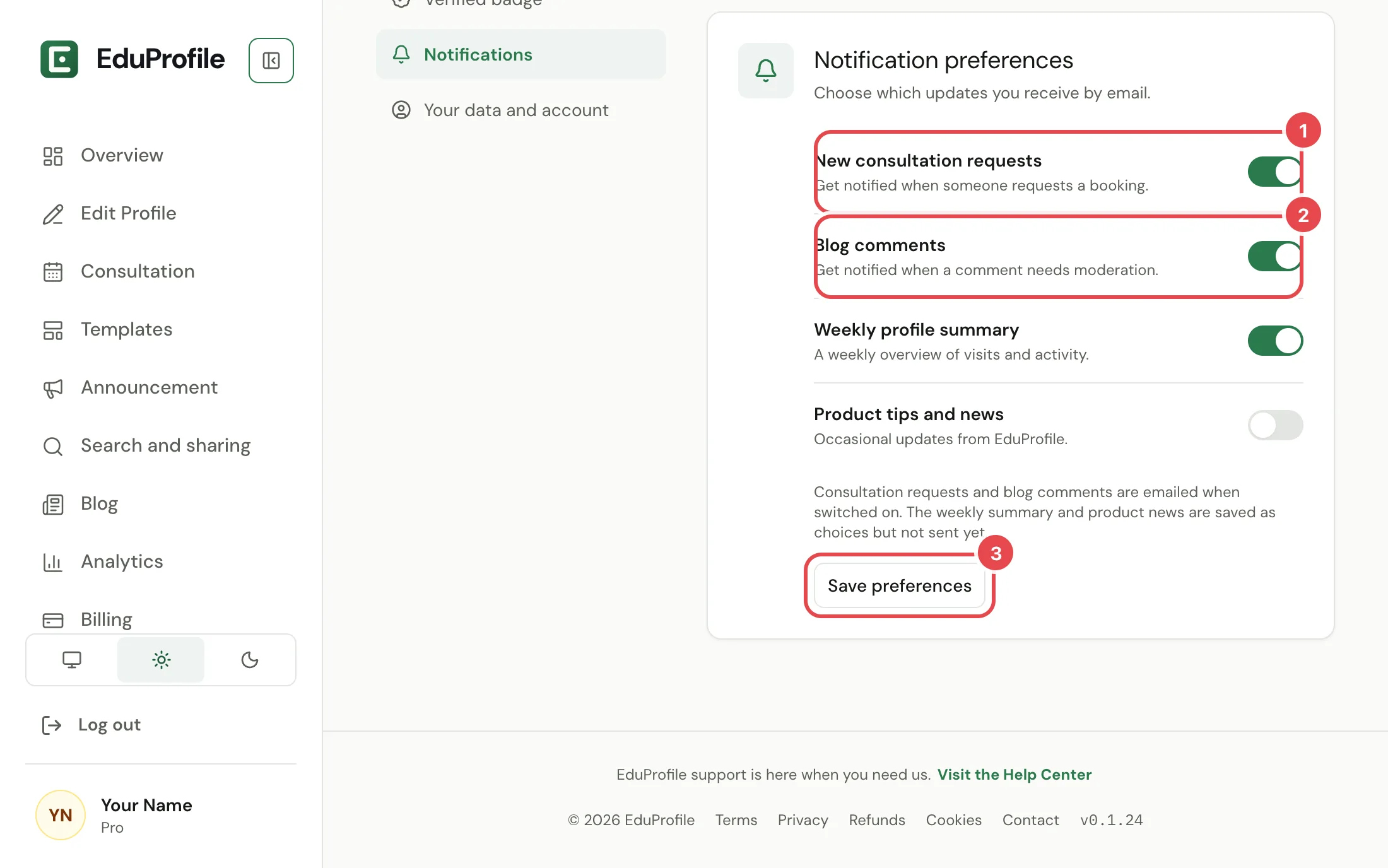Screen dimensions: 1388x868
Task: Click Save preferences button
Action: pyautogui.click(x=900, y=585)
